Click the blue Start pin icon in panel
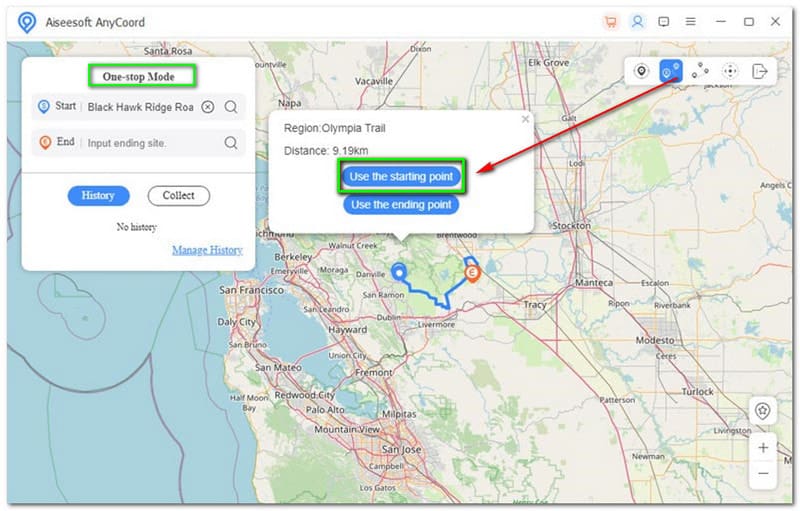This screenshot has width=800, height=511. click(x=44, y=107)
